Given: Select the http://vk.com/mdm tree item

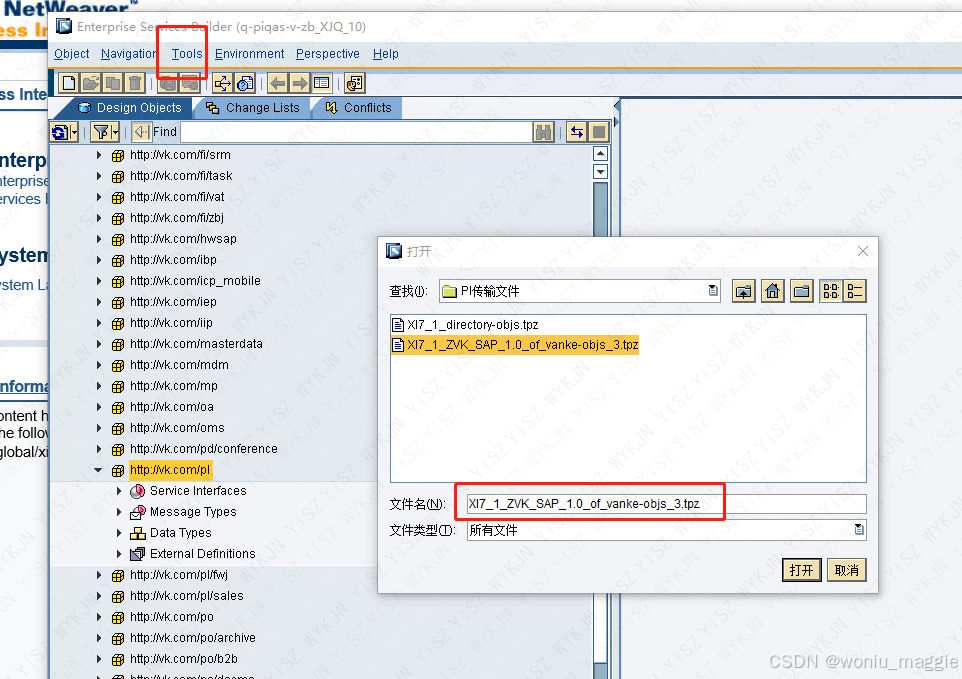Looking at the screenshot, I should (179, 365).
